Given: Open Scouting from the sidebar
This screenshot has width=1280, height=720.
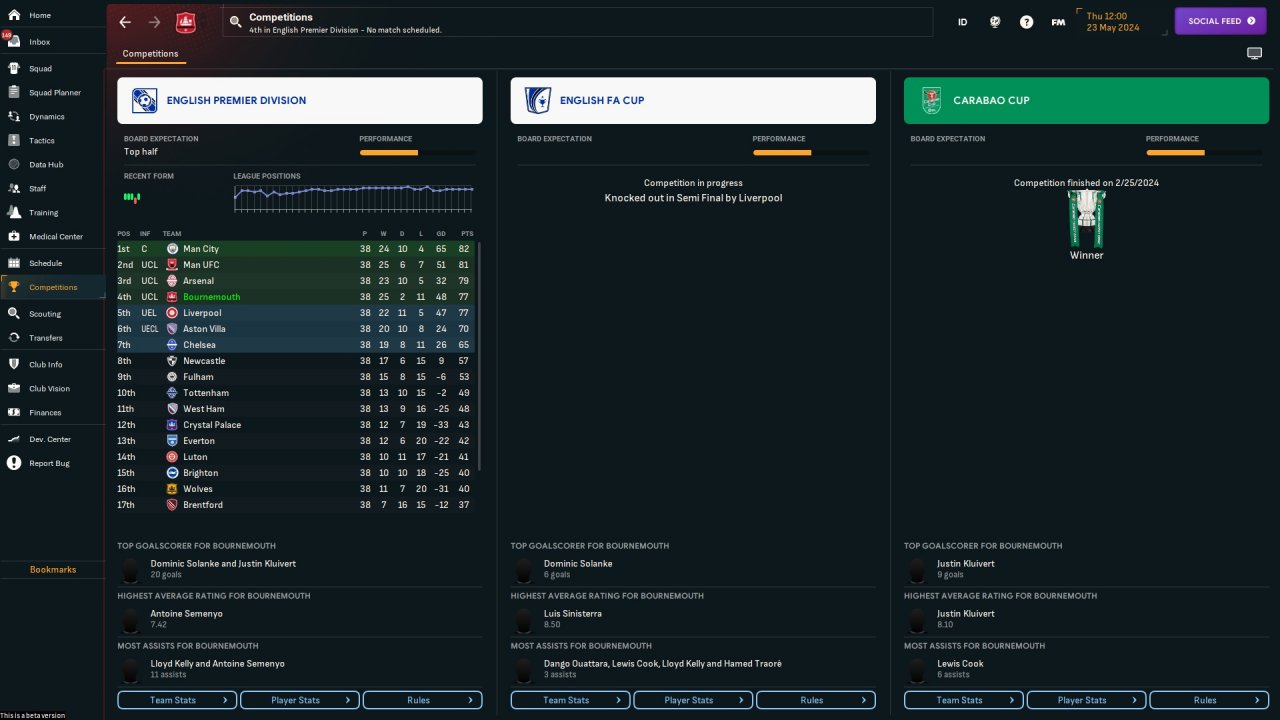Looking at the screenshot, I should pos(45,314).
